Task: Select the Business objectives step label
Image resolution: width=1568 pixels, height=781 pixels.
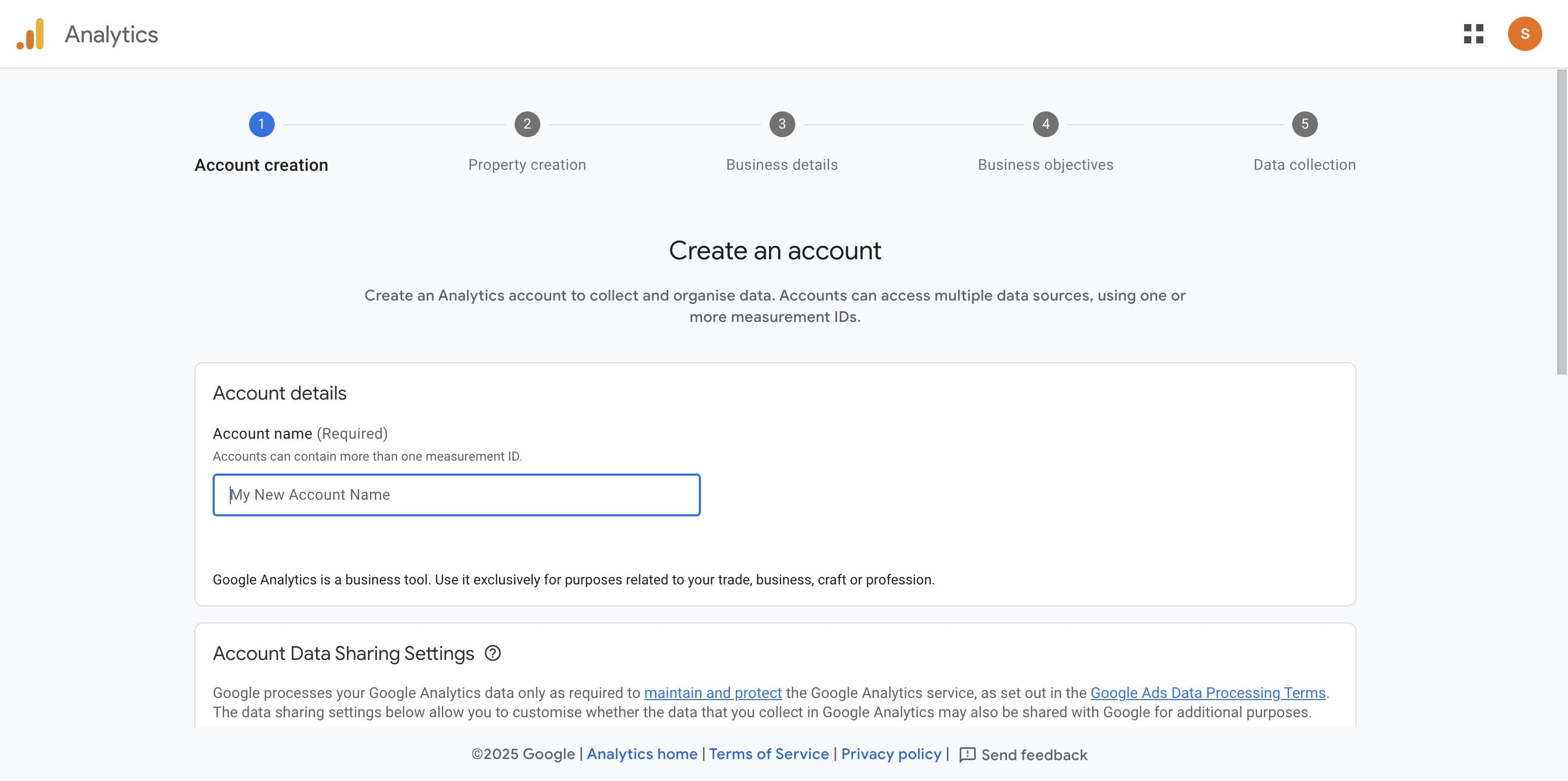Action: 1045,164
